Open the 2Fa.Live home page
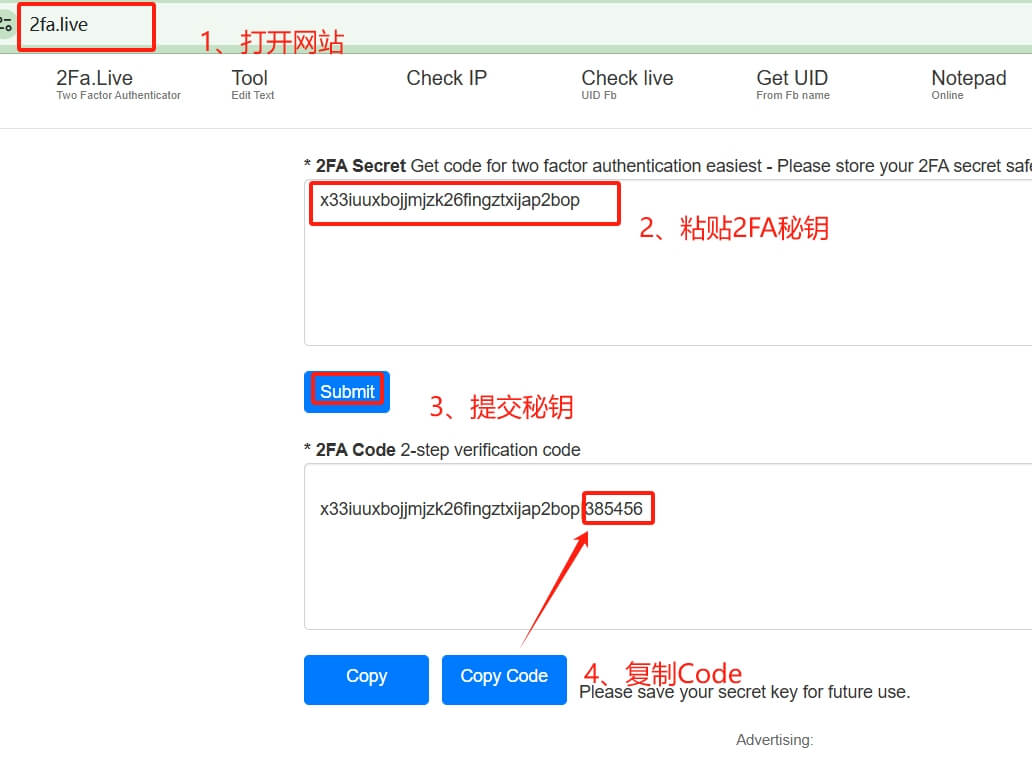The image size is (1032, 764). coord(95,77)
